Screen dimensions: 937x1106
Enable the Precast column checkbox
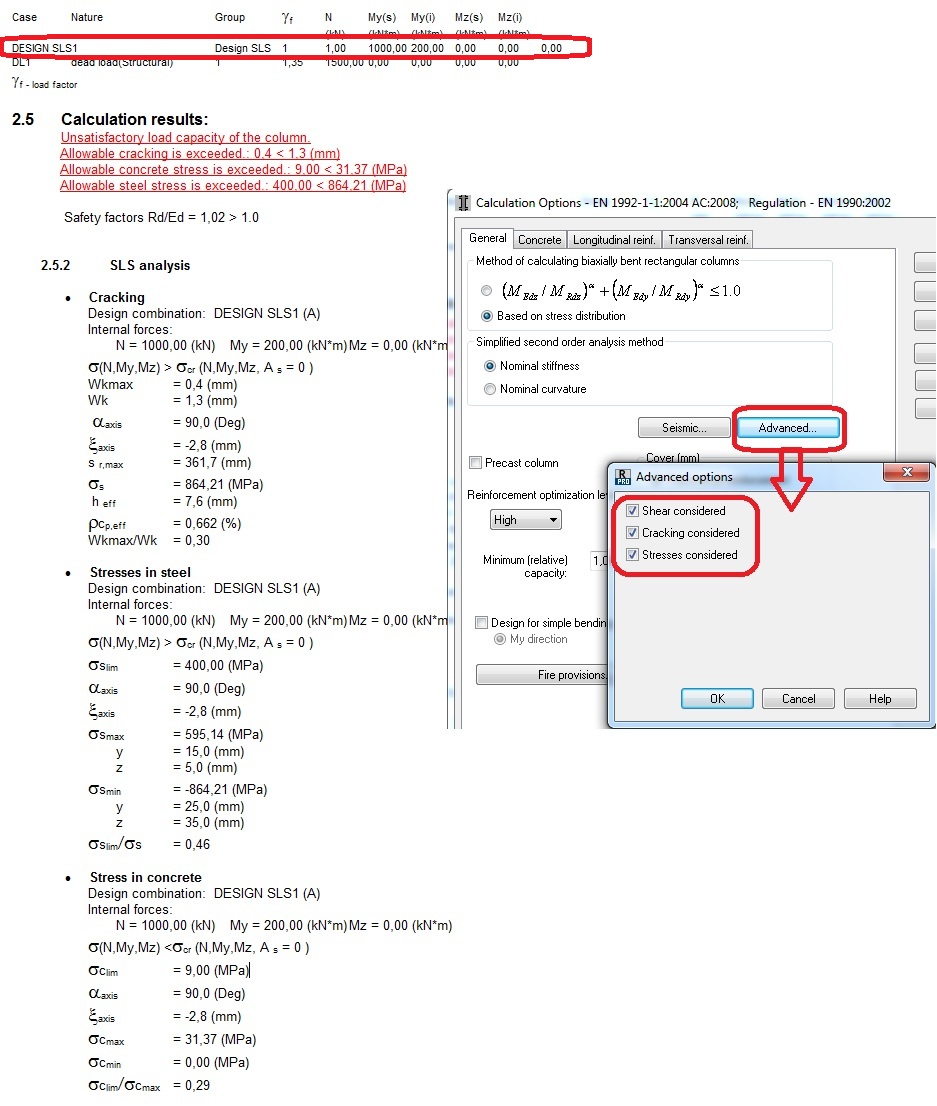tap(476, 463)
